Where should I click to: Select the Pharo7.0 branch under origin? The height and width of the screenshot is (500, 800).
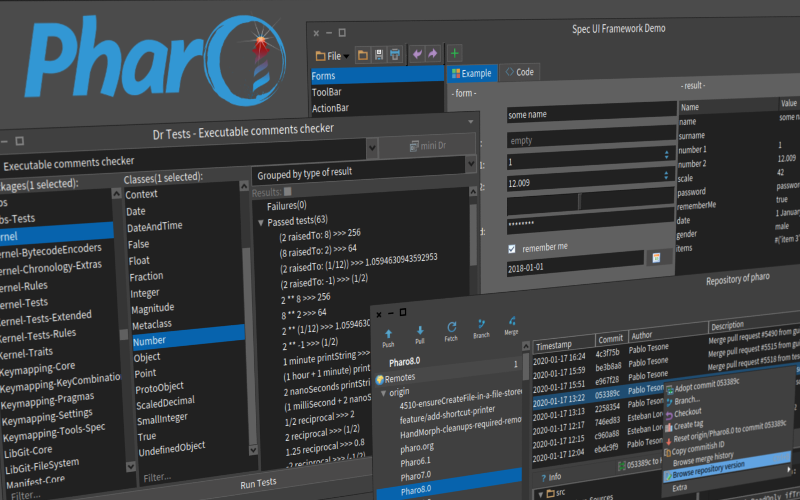(x=415, y=476)
